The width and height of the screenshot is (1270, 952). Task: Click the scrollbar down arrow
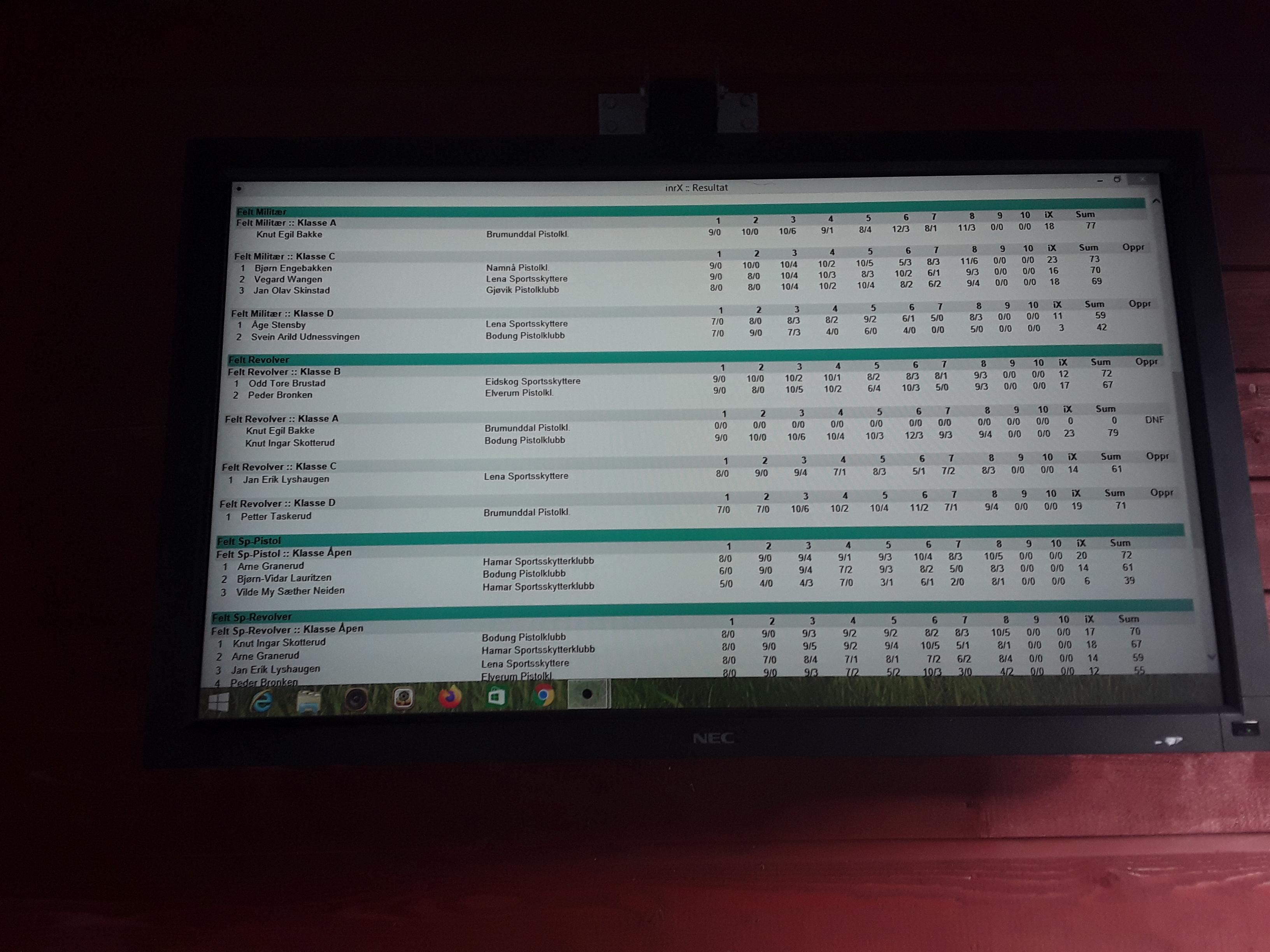tap(1212, 656)
